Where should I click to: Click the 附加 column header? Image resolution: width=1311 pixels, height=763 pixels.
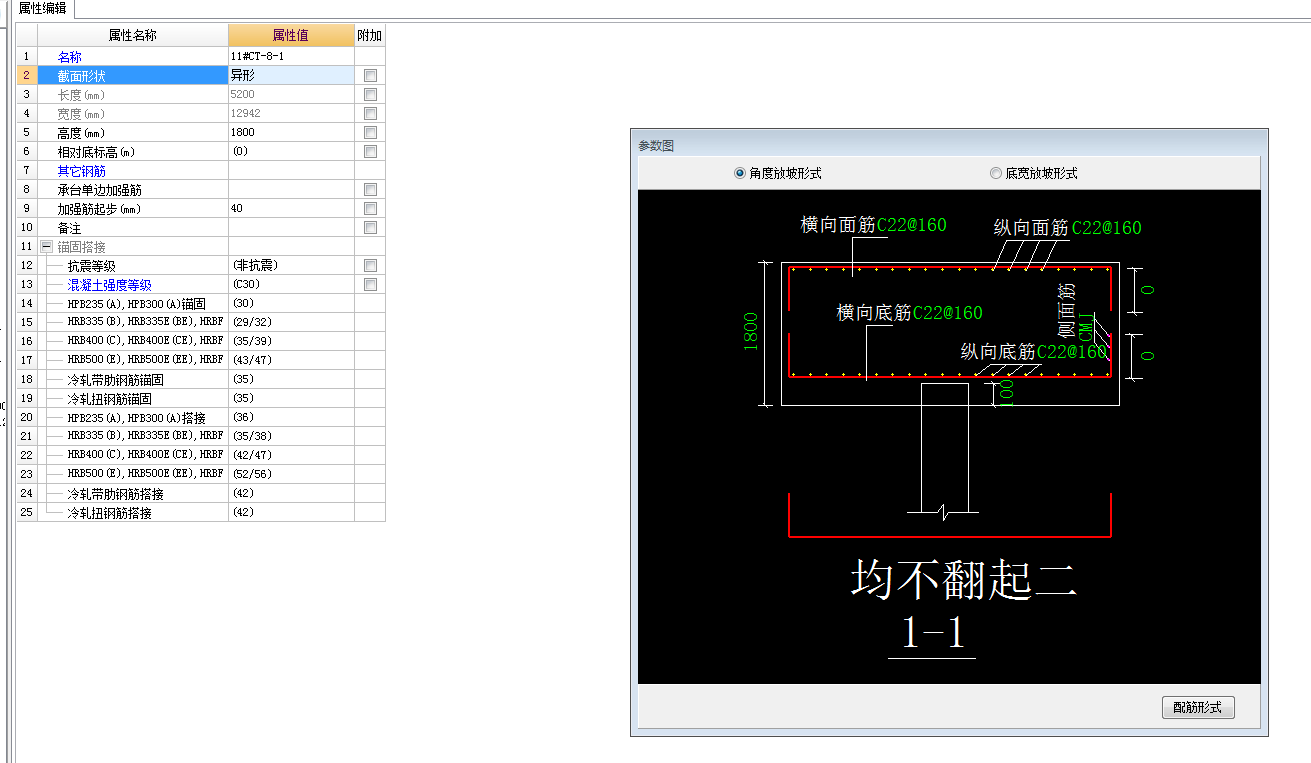pos(370,35)
